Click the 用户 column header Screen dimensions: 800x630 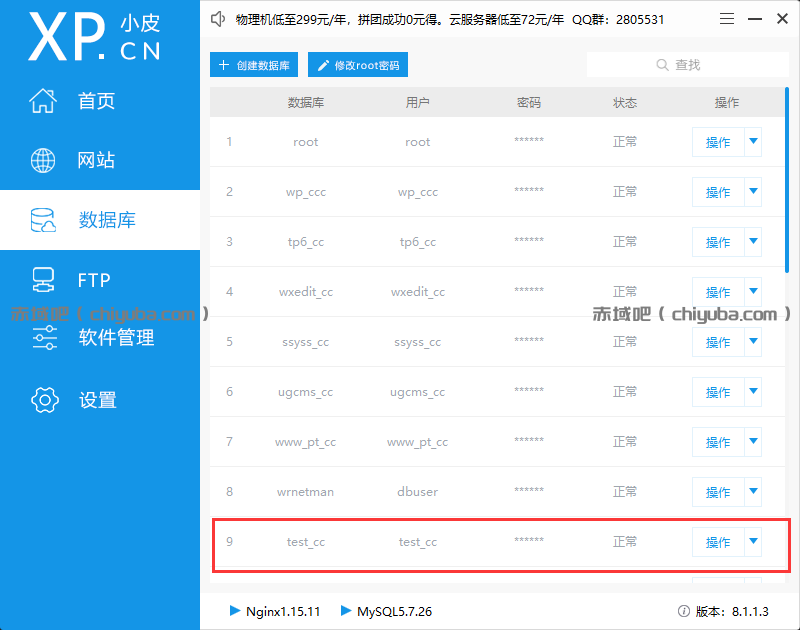pyautogui.click(x=417, y=103)
